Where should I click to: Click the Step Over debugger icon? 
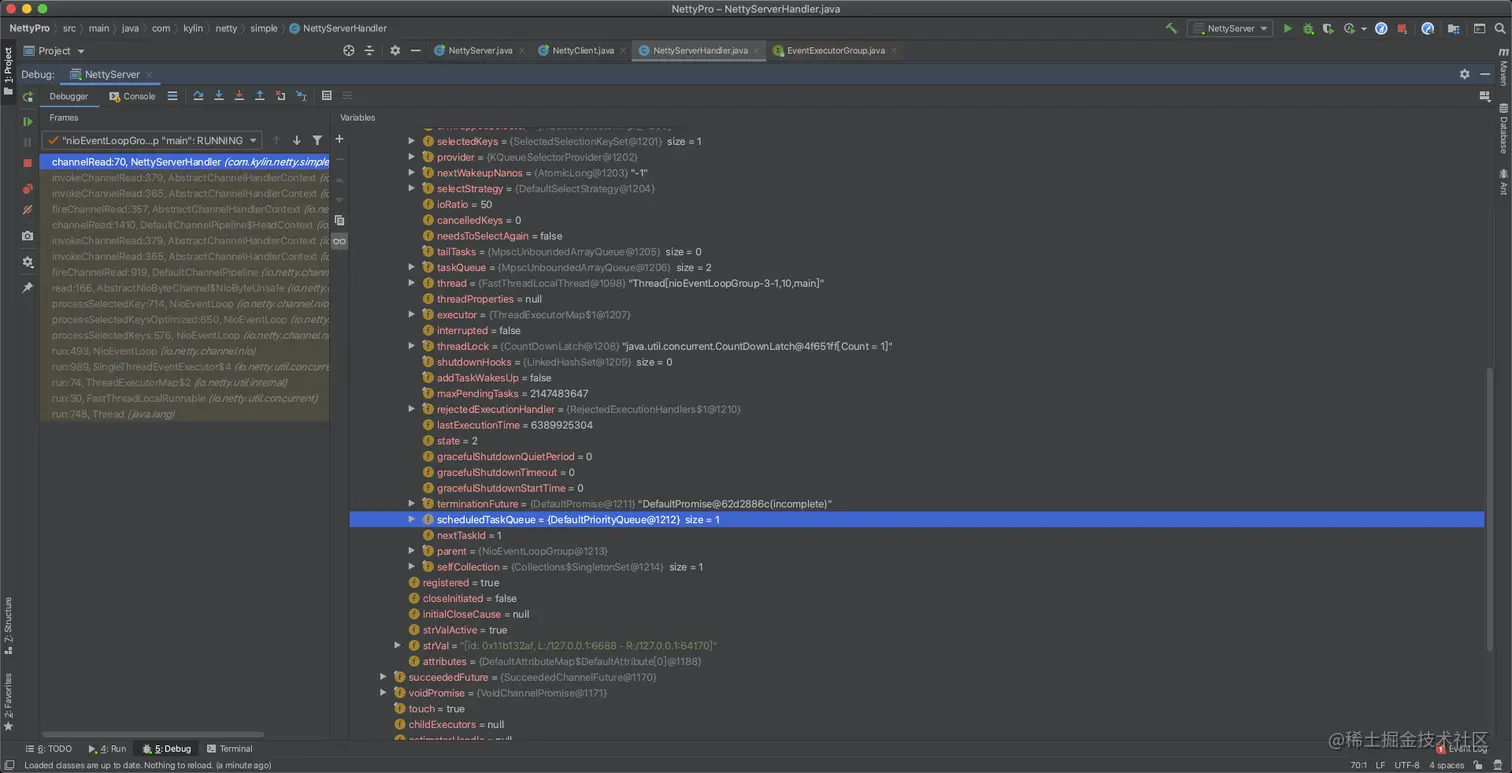[x=198, y=96]
